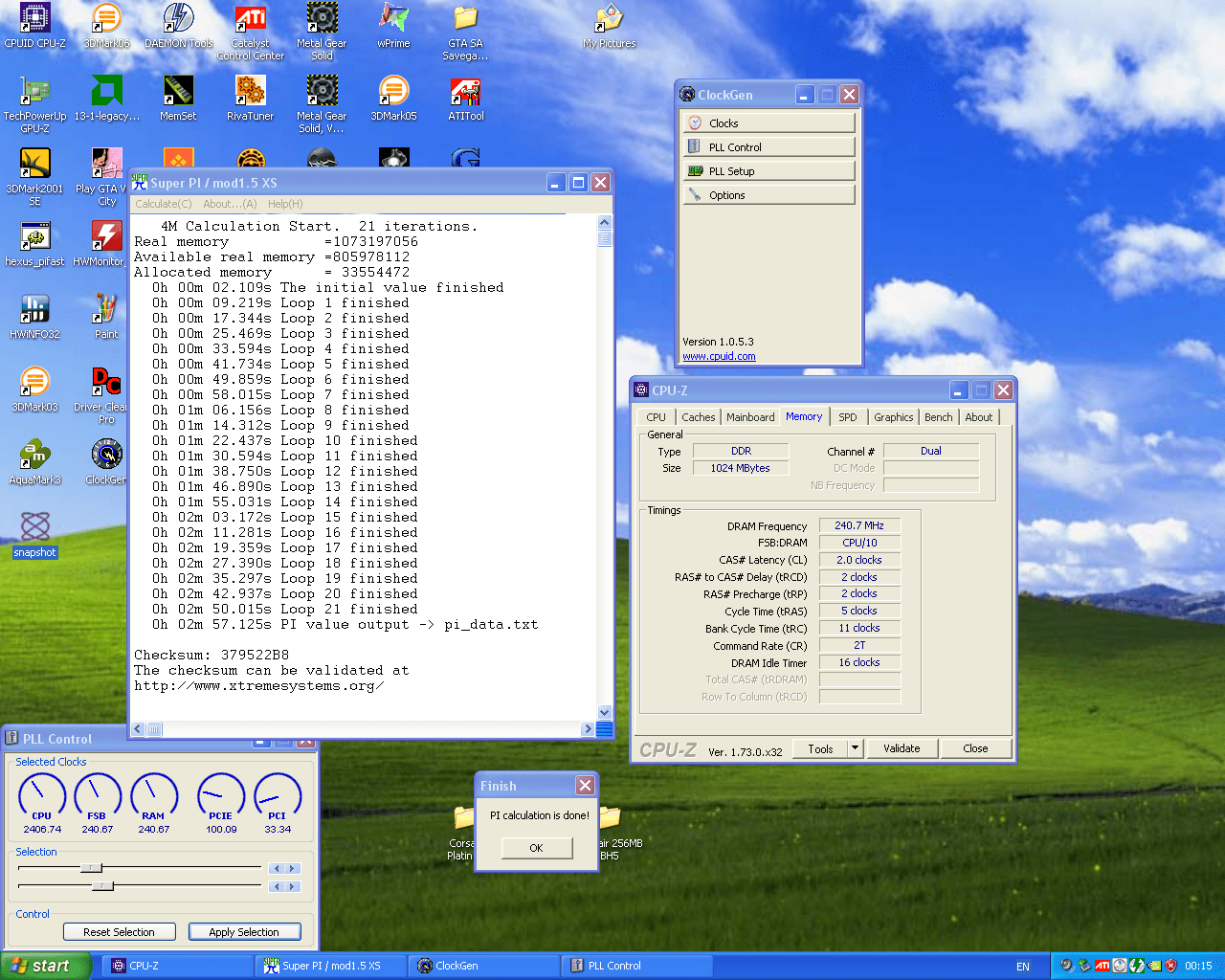Close the Finish dialog
1225x980 pixels.
[585, 786]
